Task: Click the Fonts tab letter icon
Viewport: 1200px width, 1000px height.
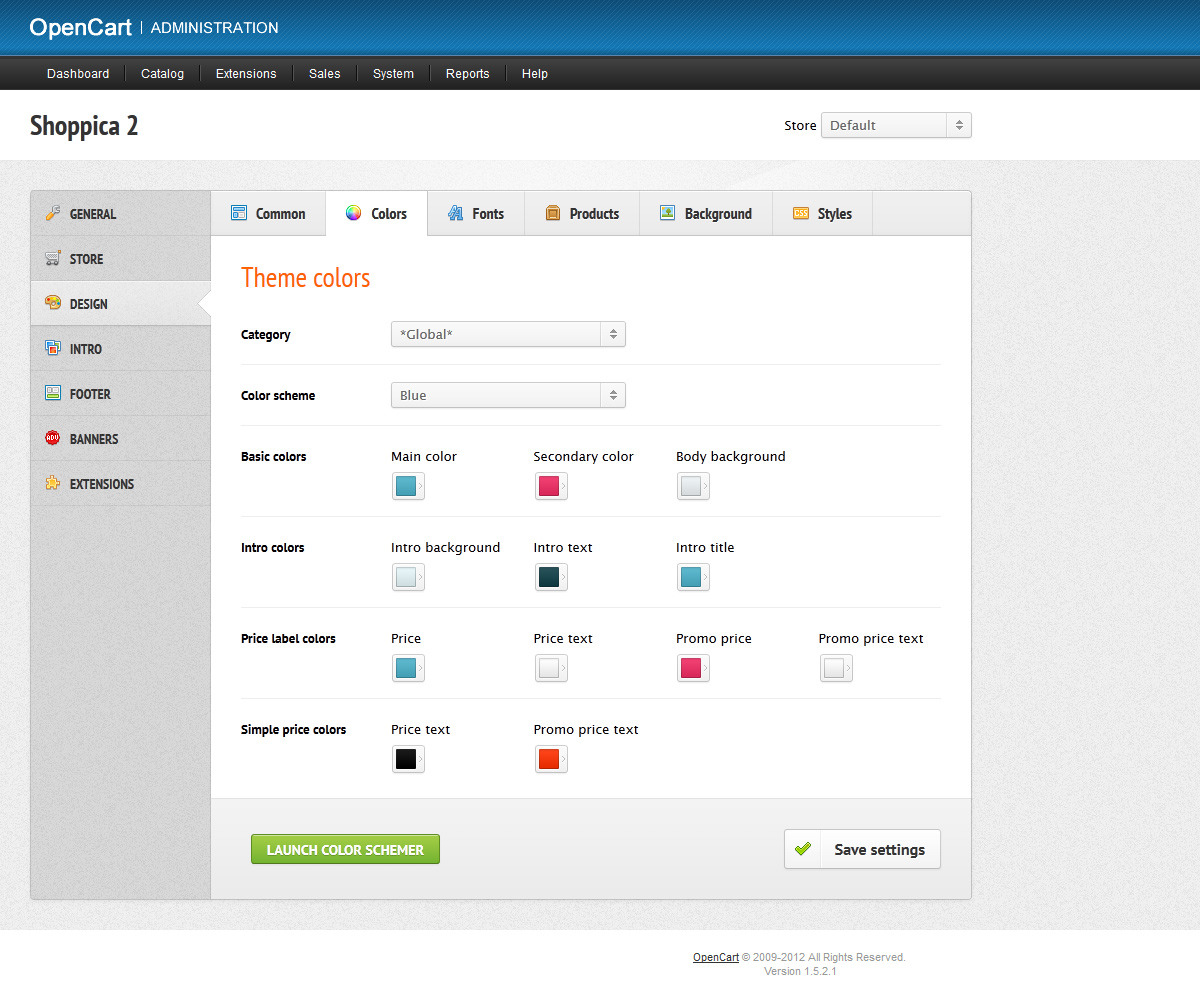Action: tap(455, 213)
